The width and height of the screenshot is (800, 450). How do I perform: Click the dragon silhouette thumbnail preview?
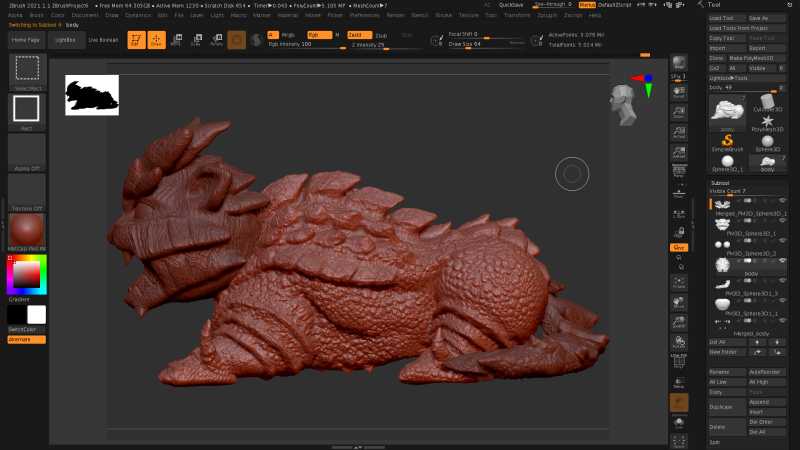tap(92, 95)
